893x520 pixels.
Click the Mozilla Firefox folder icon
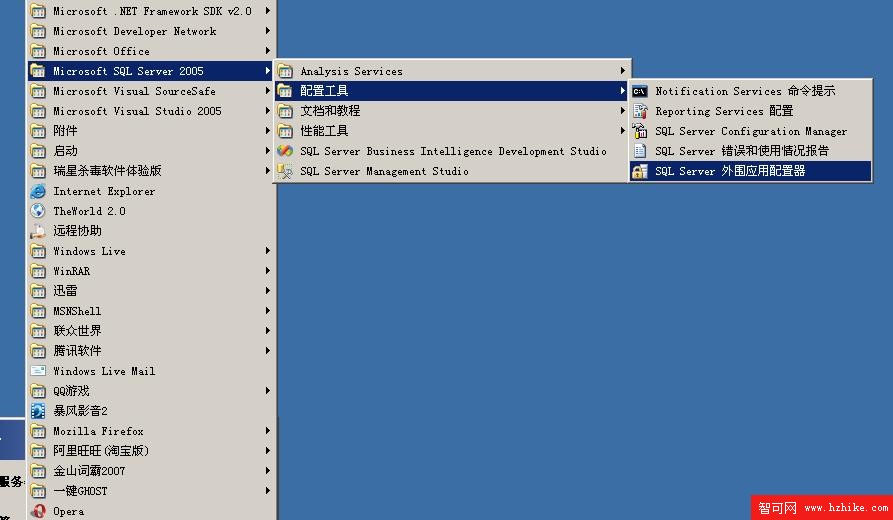(x=38, y=431)
